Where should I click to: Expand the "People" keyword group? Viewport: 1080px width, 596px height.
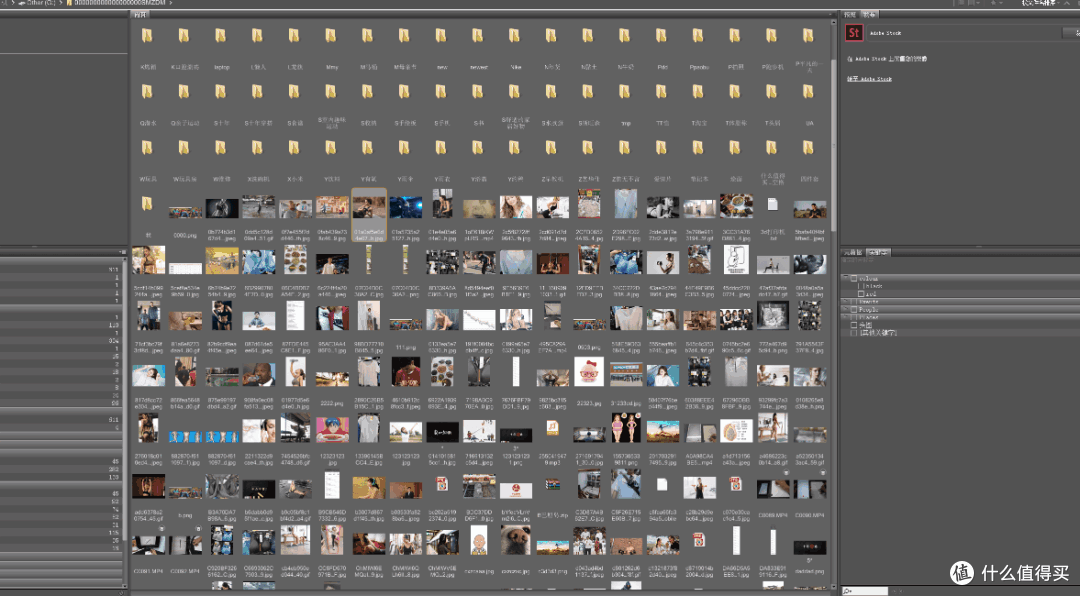click(x=846, y=309)
